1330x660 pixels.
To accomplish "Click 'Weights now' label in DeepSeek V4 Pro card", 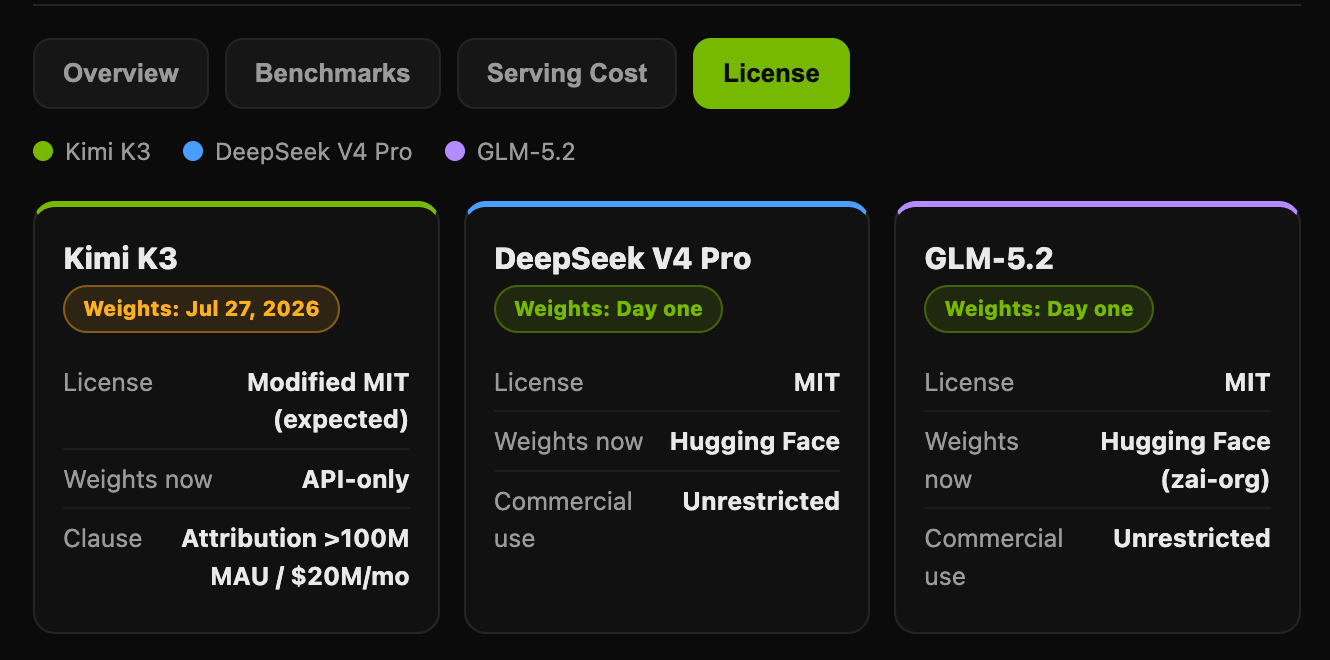I will [569, 442].
